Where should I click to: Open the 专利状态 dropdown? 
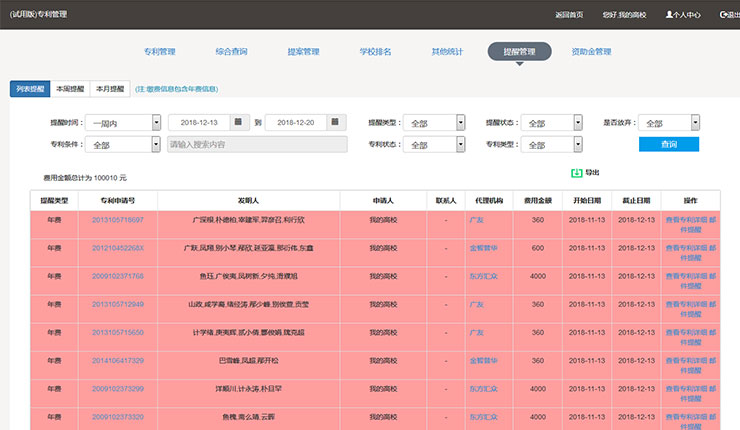coord(460,144)
